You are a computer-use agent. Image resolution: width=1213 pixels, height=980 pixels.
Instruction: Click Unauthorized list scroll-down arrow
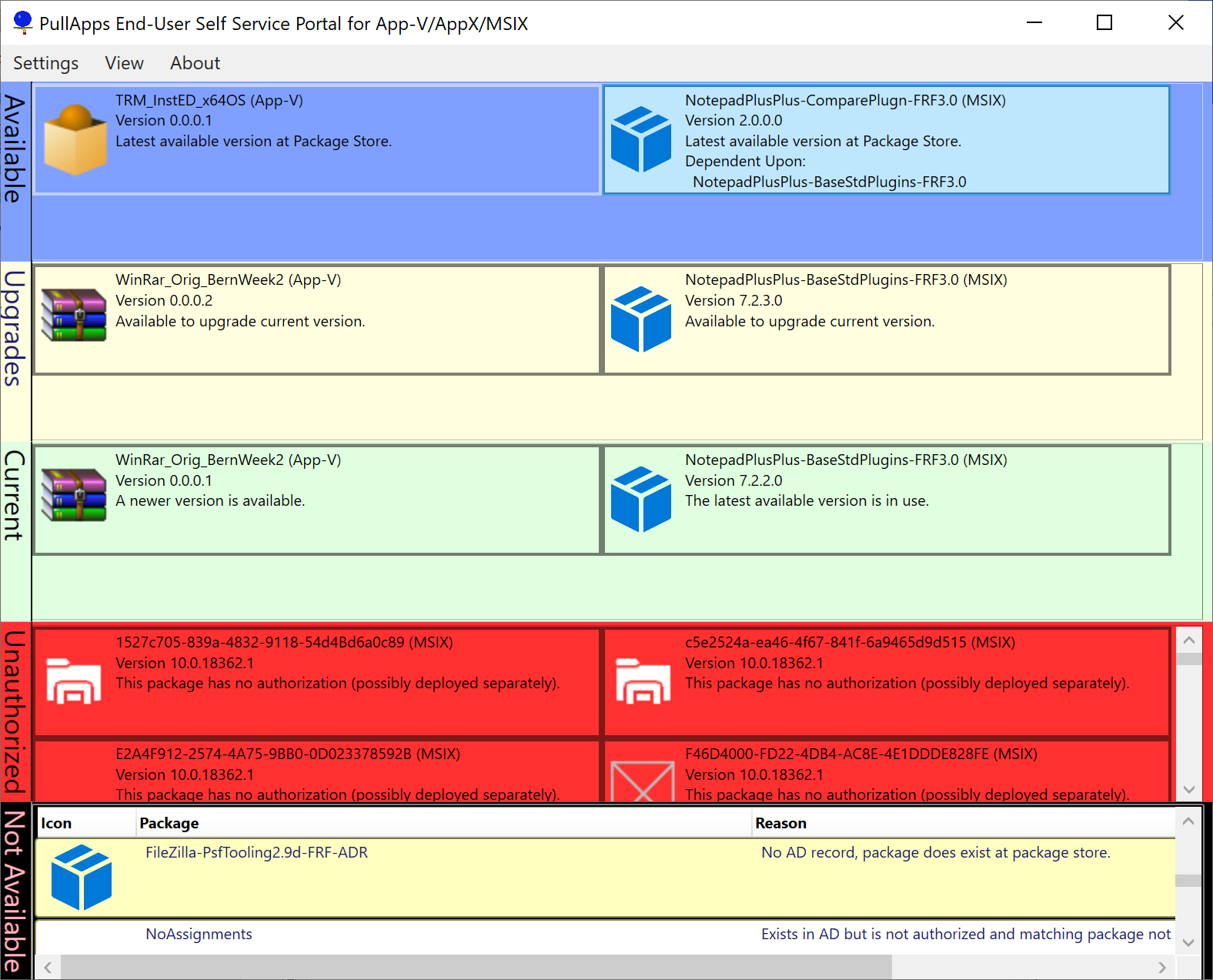[x=1188, y=790]
